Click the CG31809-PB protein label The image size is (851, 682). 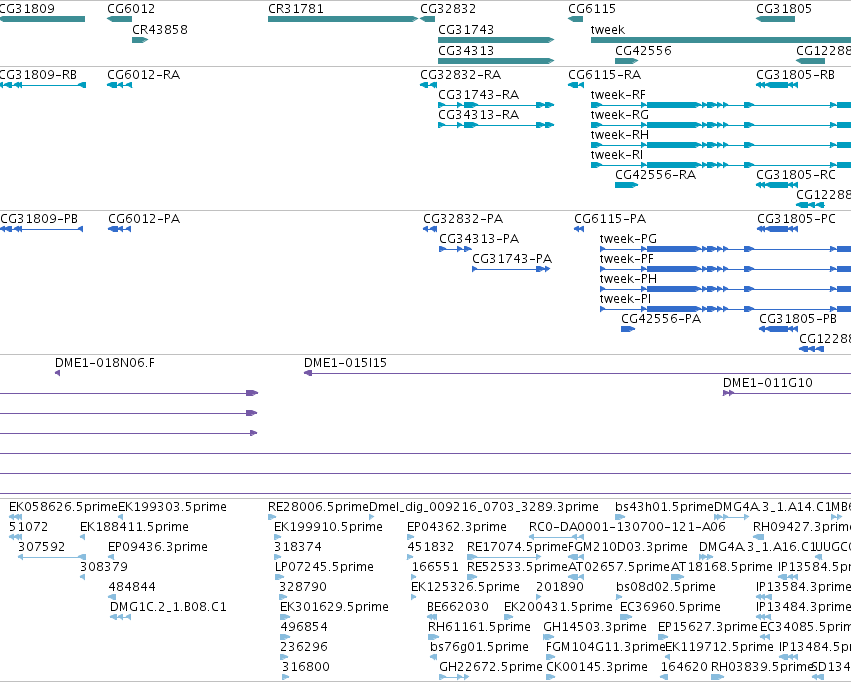coord(39,219)
